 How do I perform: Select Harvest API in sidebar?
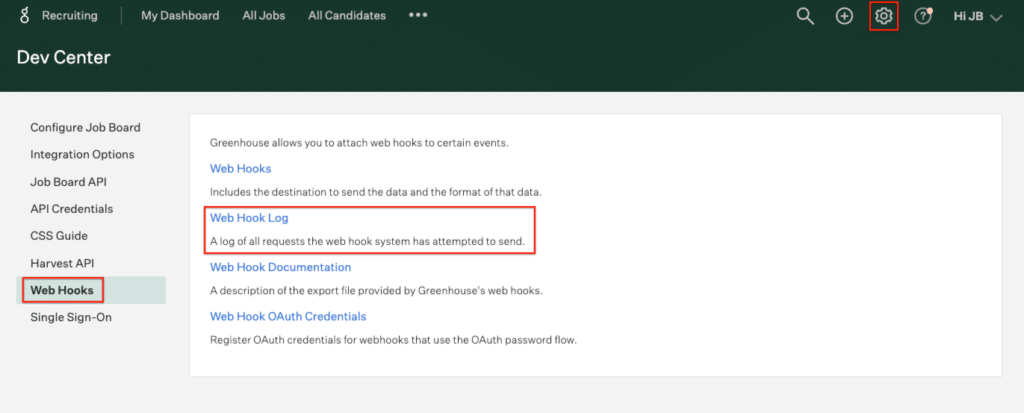62,263
